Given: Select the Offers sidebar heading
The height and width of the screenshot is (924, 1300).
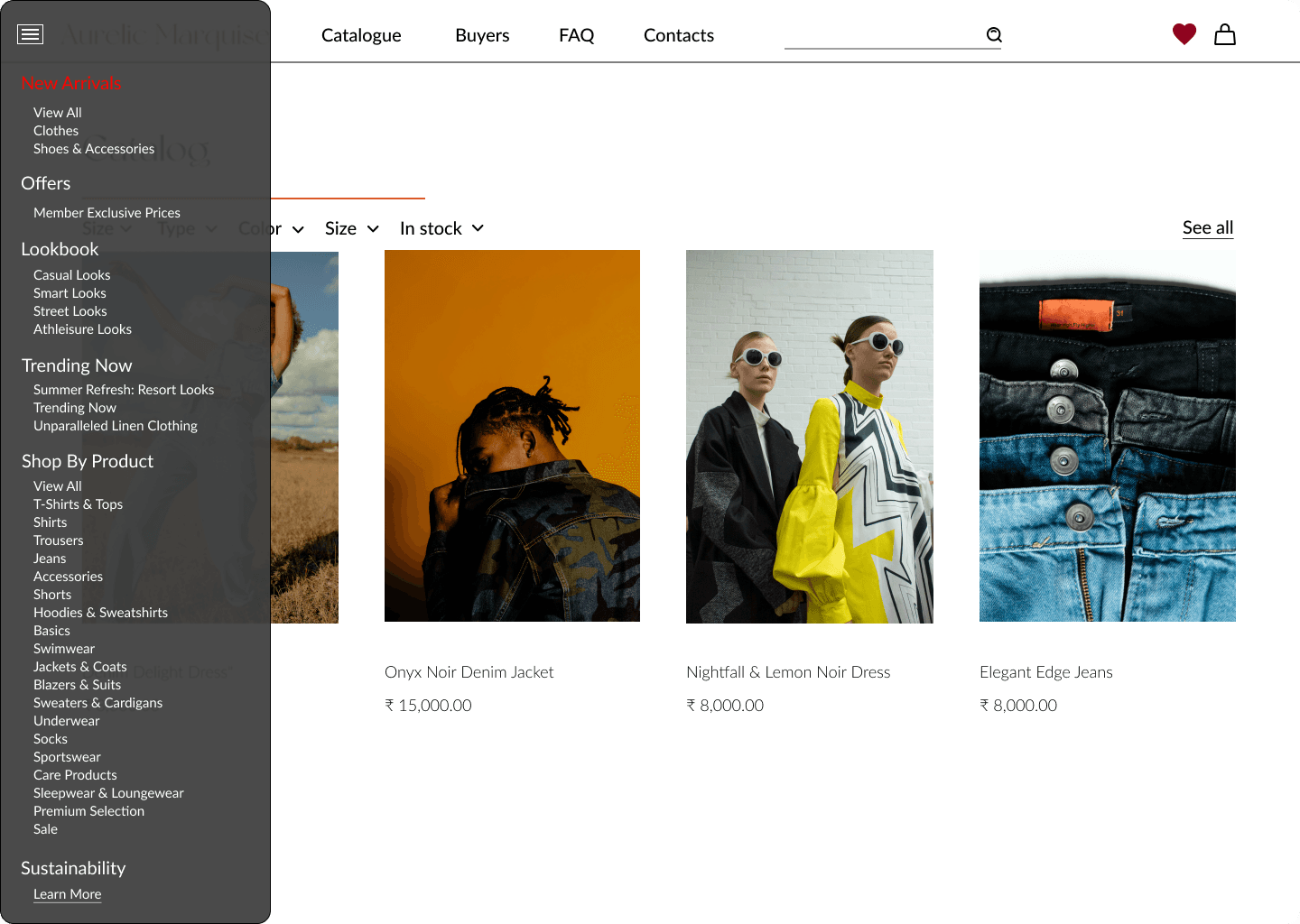Looking at the screenshot, I should click(46, 183).
